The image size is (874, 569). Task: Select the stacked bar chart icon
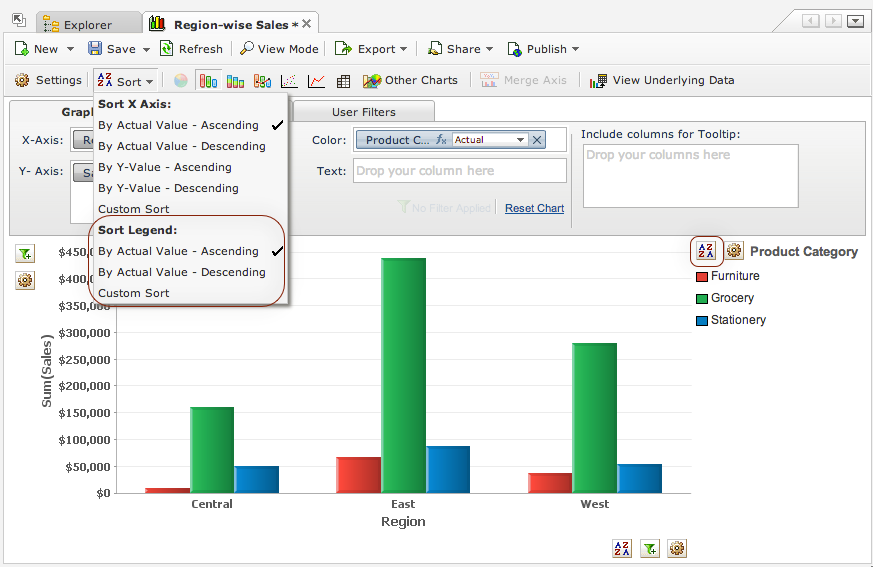coord(236,81)
